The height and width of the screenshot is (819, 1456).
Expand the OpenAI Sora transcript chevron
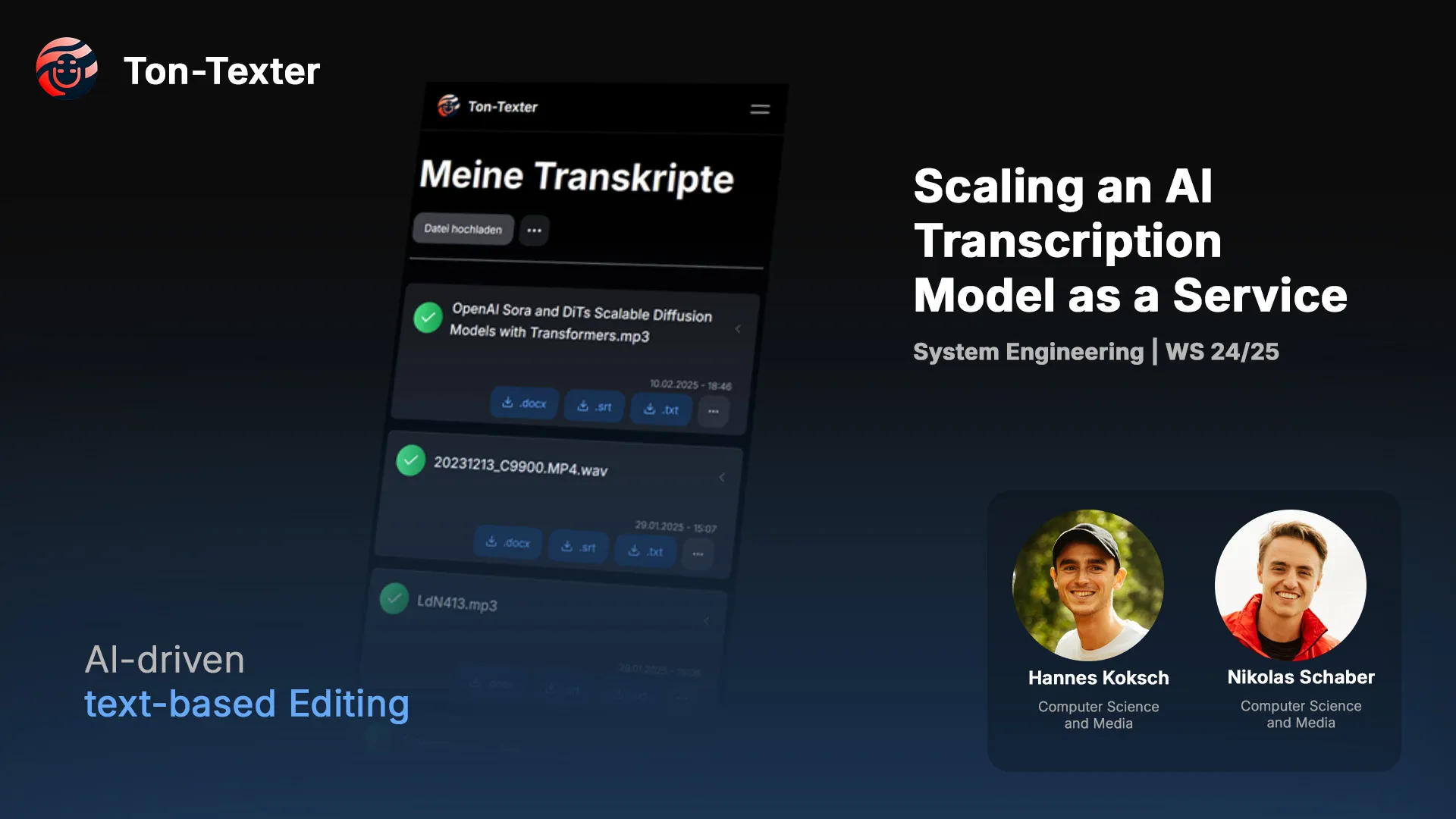(x=738, y=329)
